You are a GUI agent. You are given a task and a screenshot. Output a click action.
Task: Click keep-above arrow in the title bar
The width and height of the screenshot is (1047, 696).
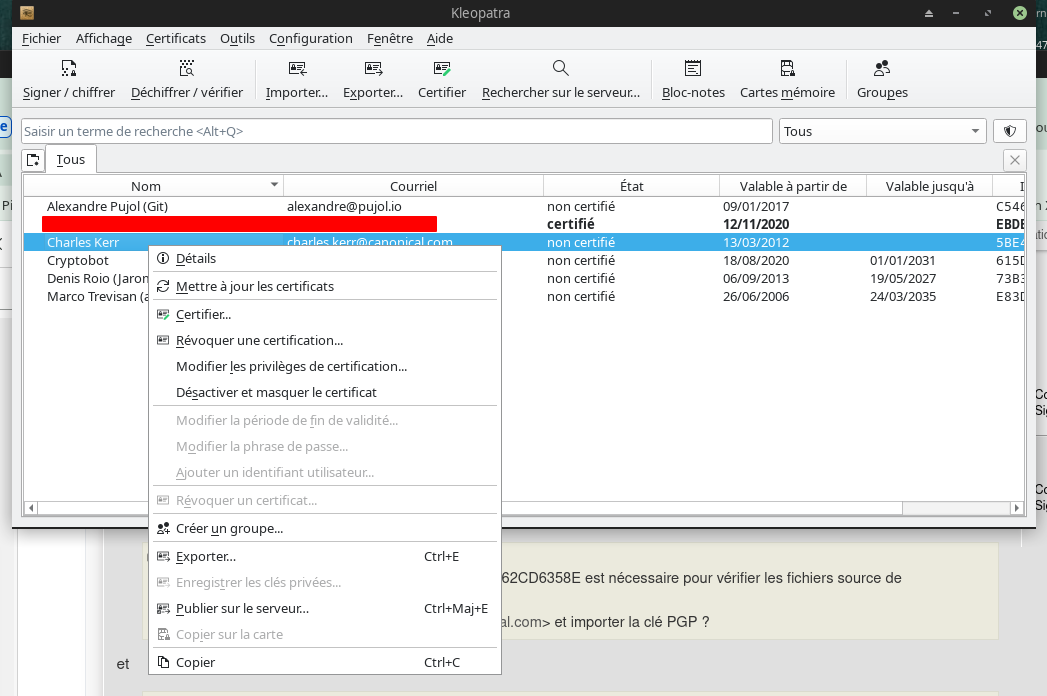[x=928, y=13]
